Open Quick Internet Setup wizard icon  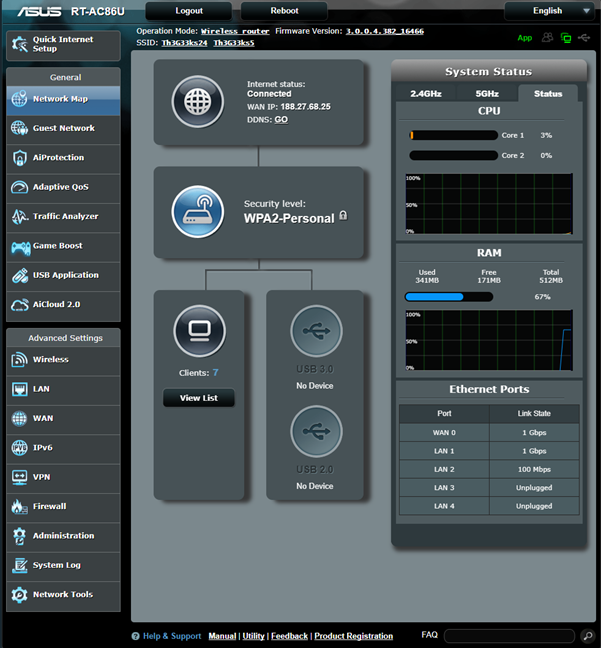point(19,44)
